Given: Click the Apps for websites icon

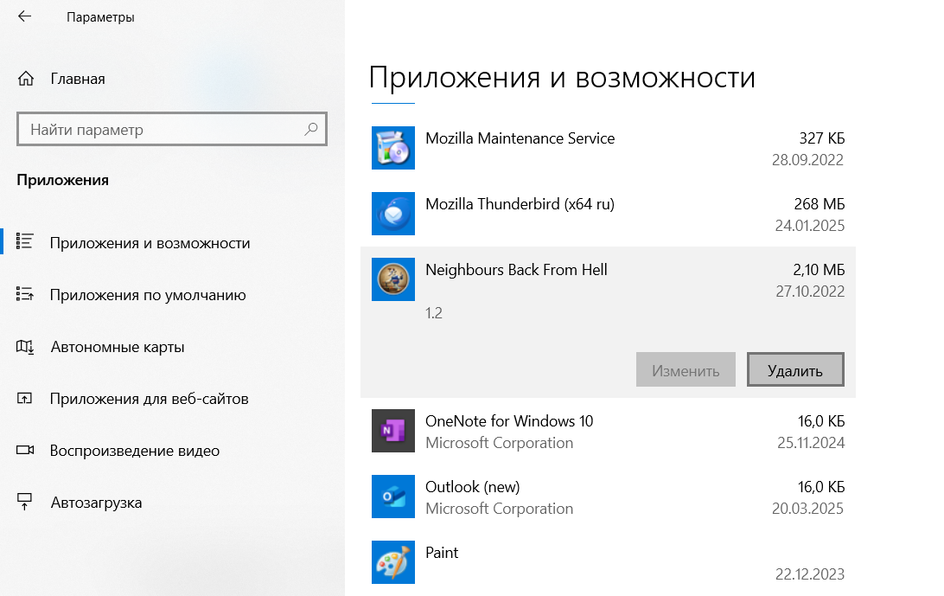Looking at the screenshot, I should point(25,399).
